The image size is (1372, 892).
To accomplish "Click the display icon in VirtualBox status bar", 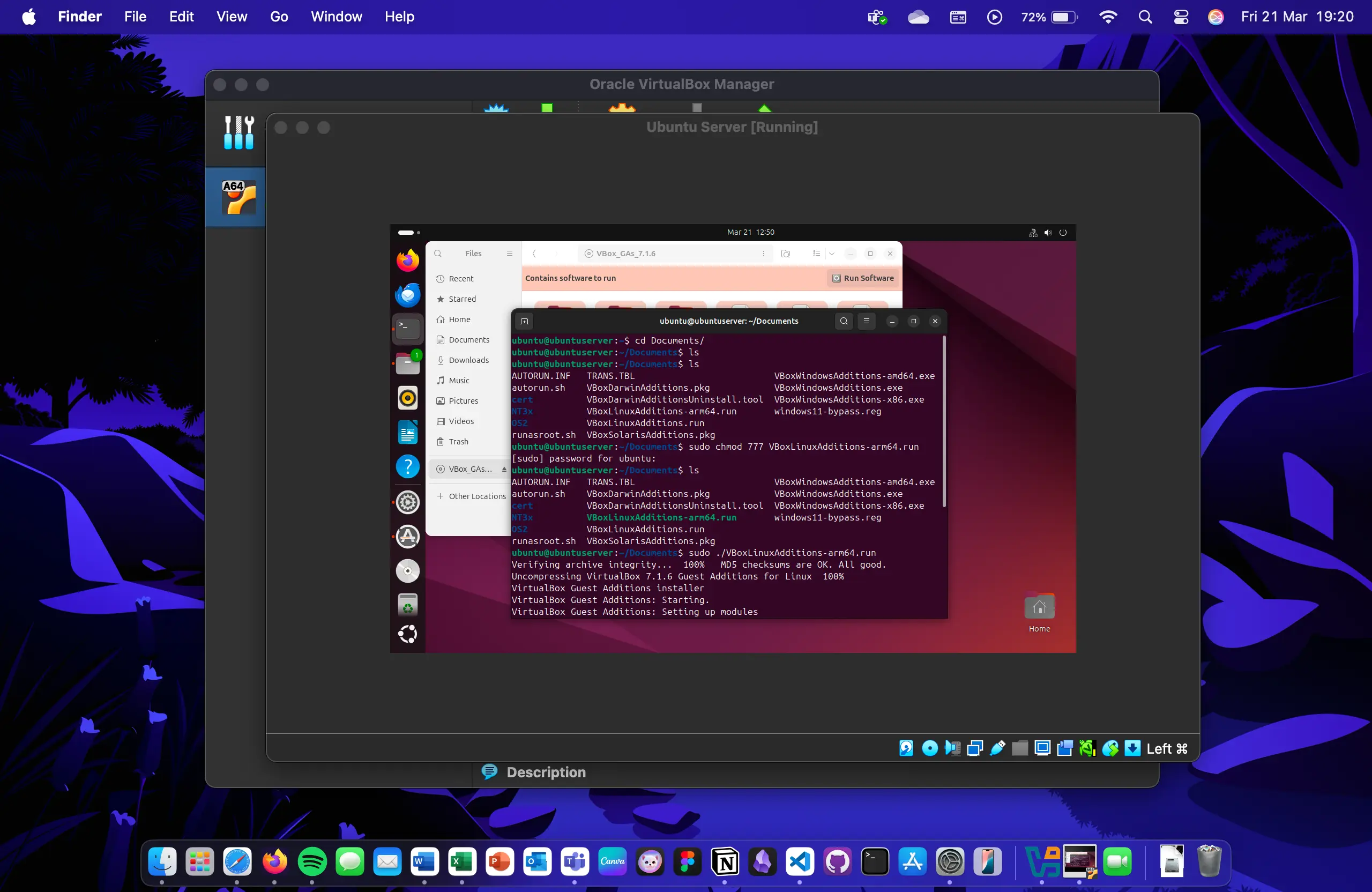I will [1042, 748].
